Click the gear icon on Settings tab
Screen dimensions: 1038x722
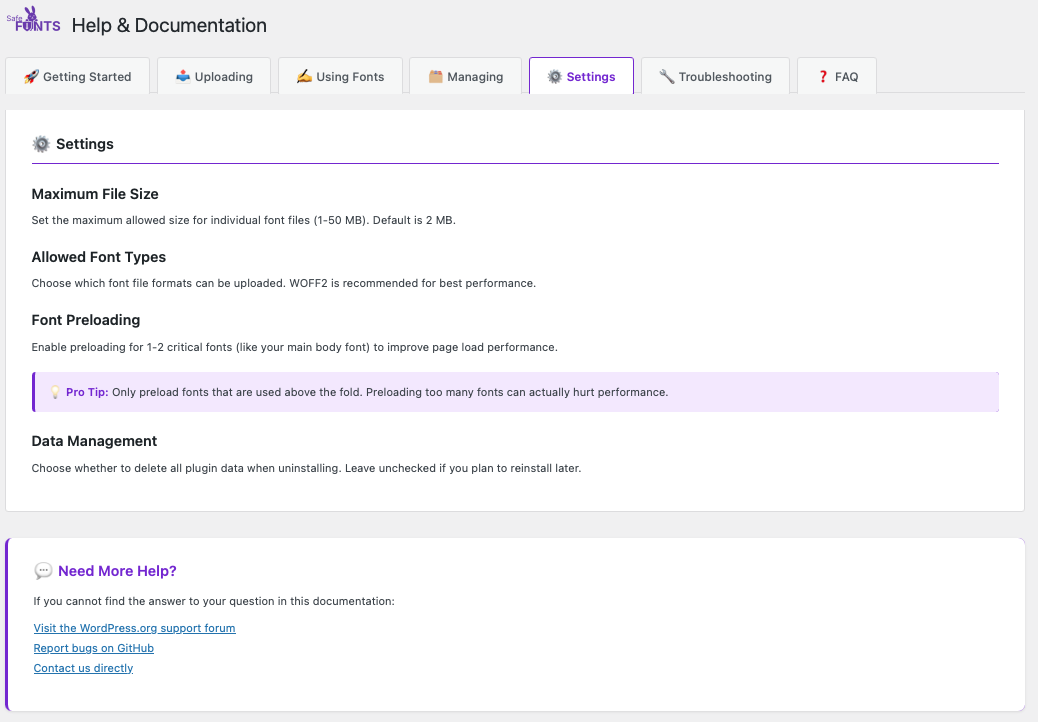pos(554,77)
